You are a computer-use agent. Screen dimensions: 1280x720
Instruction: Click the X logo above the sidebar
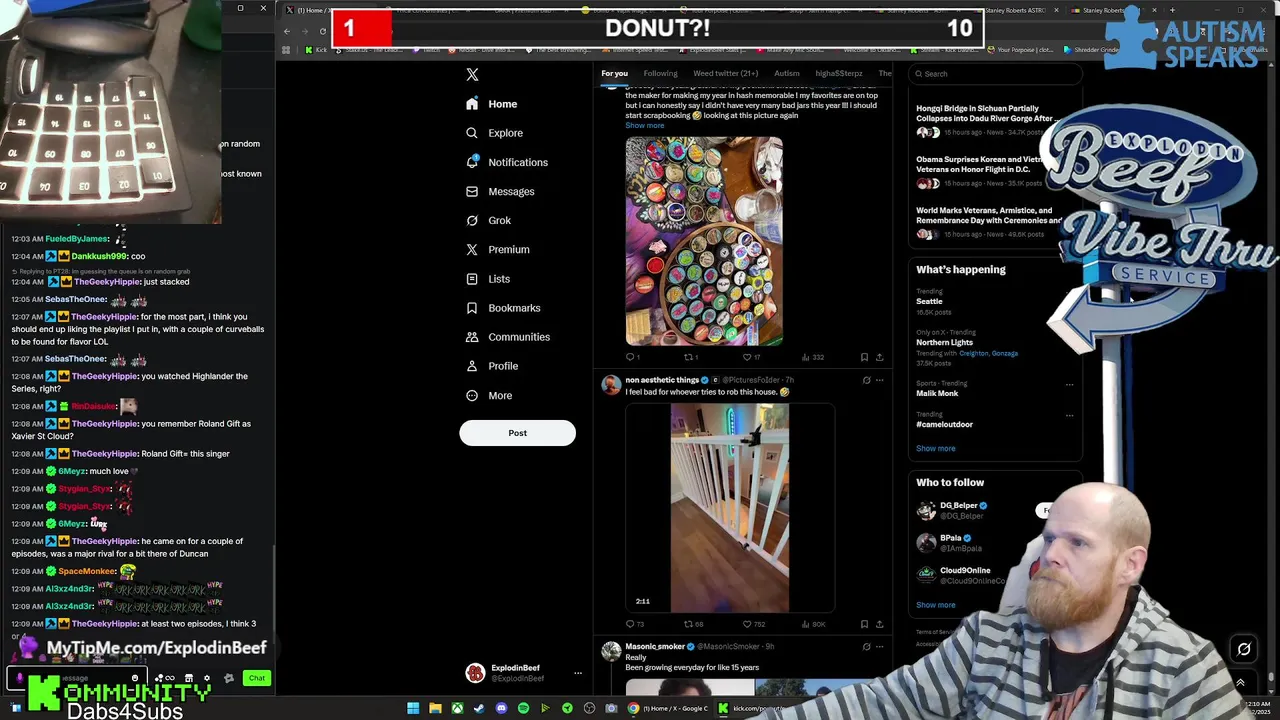coord(472,74)
